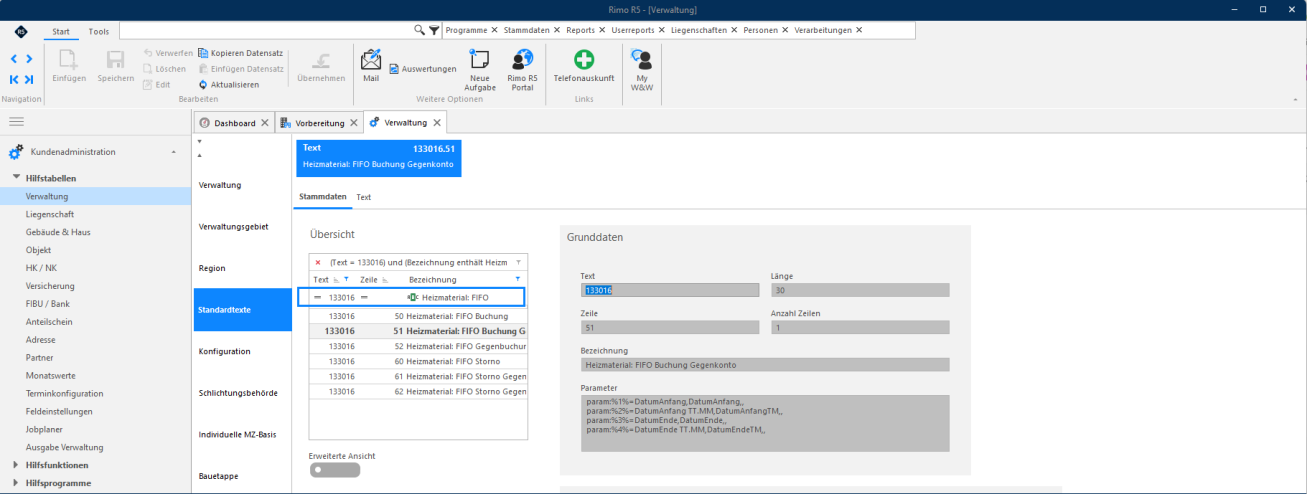
Task: Click Aktualisieren refresh button
Action: point(228,85)
